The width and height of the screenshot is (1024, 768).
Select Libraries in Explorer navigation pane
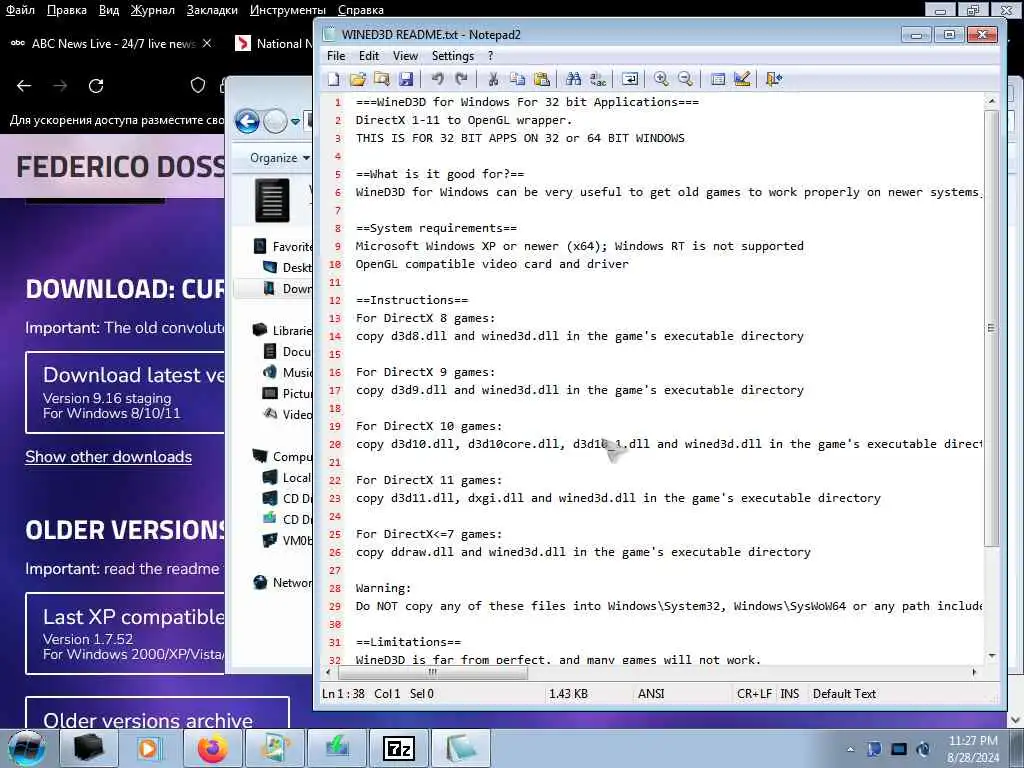pos(283,330)
